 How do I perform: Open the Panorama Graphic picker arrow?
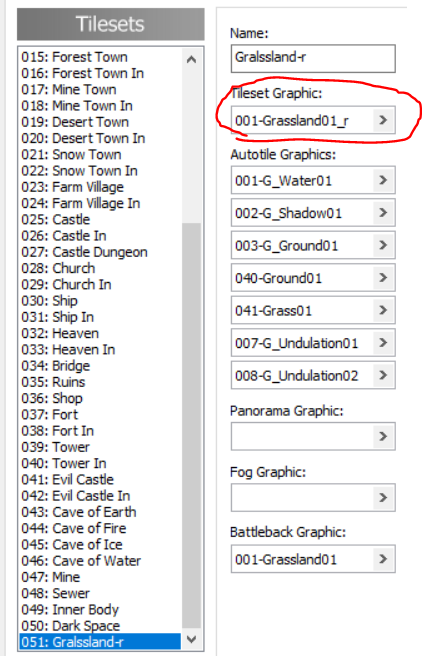383,436
